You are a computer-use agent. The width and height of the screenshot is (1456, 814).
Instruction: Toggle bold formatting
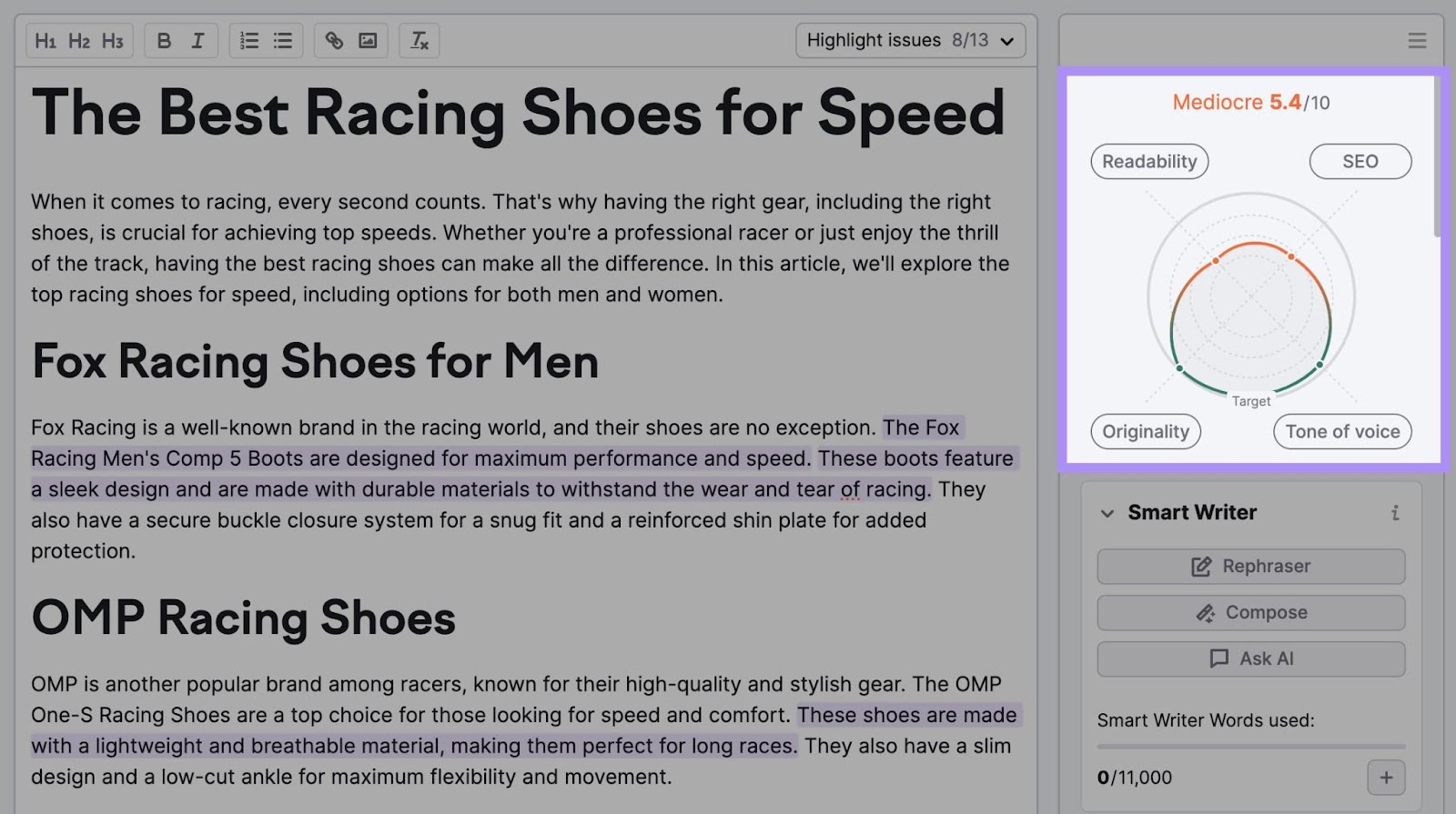tap(164, 41)
